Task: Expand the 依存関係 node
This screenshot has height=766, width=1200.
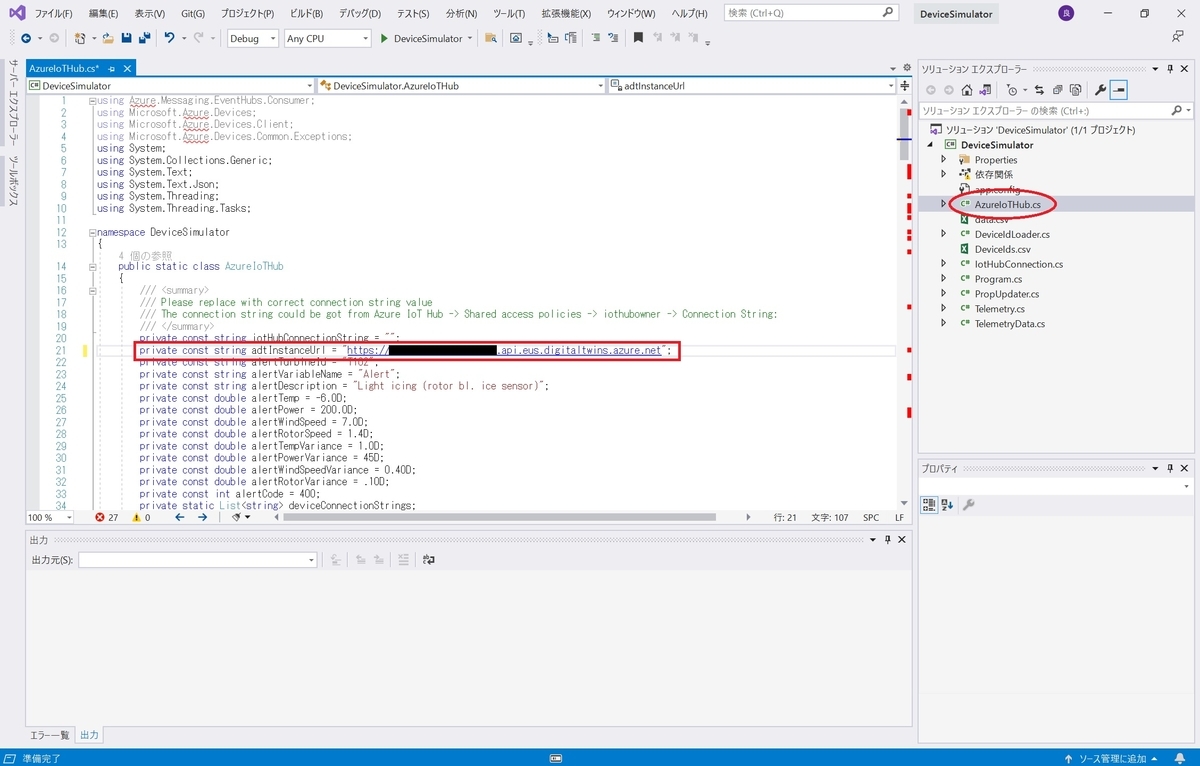Action: point(943,174)
